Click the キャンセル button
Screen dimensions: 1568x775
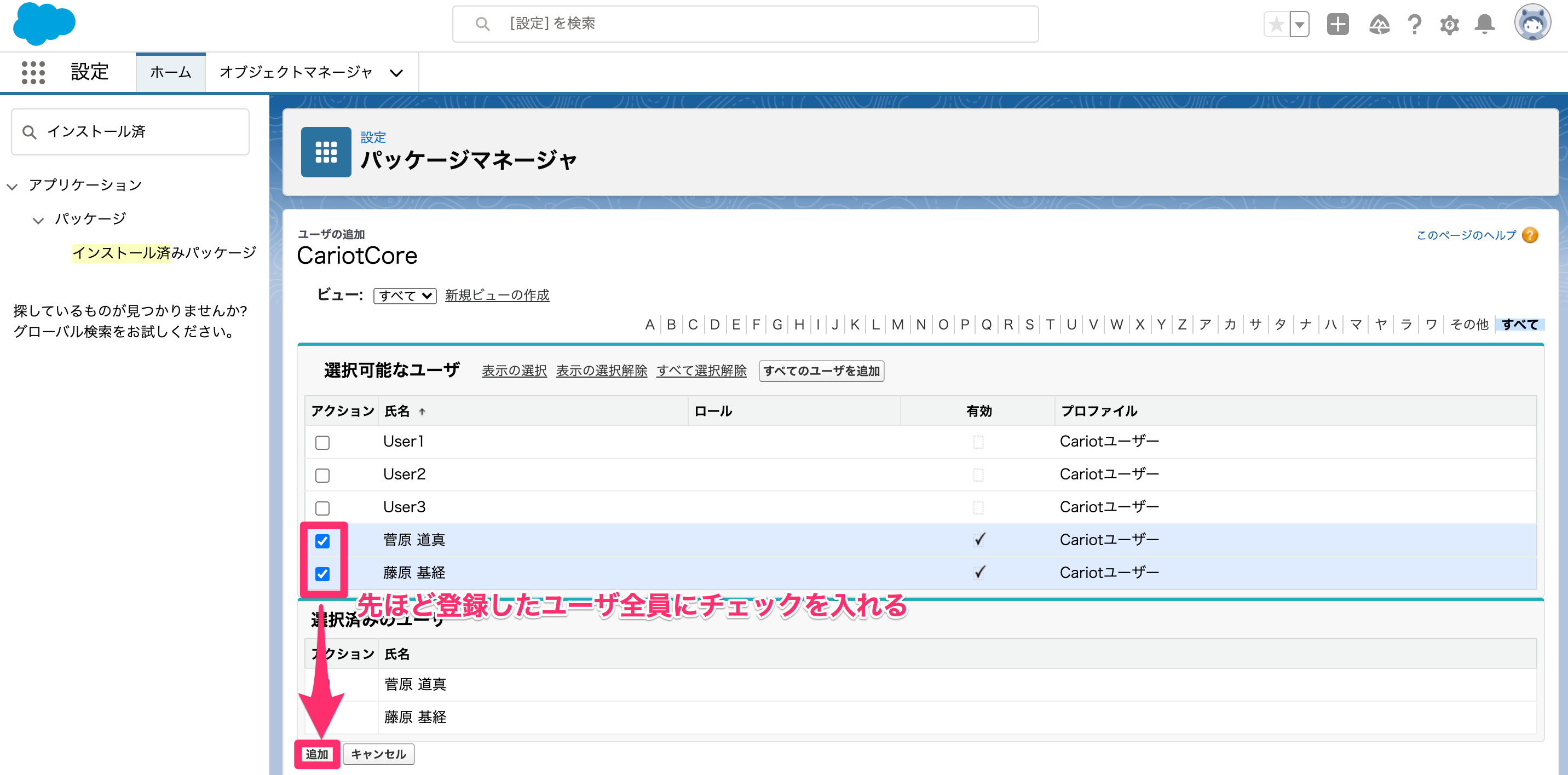(x=378, y=754)
